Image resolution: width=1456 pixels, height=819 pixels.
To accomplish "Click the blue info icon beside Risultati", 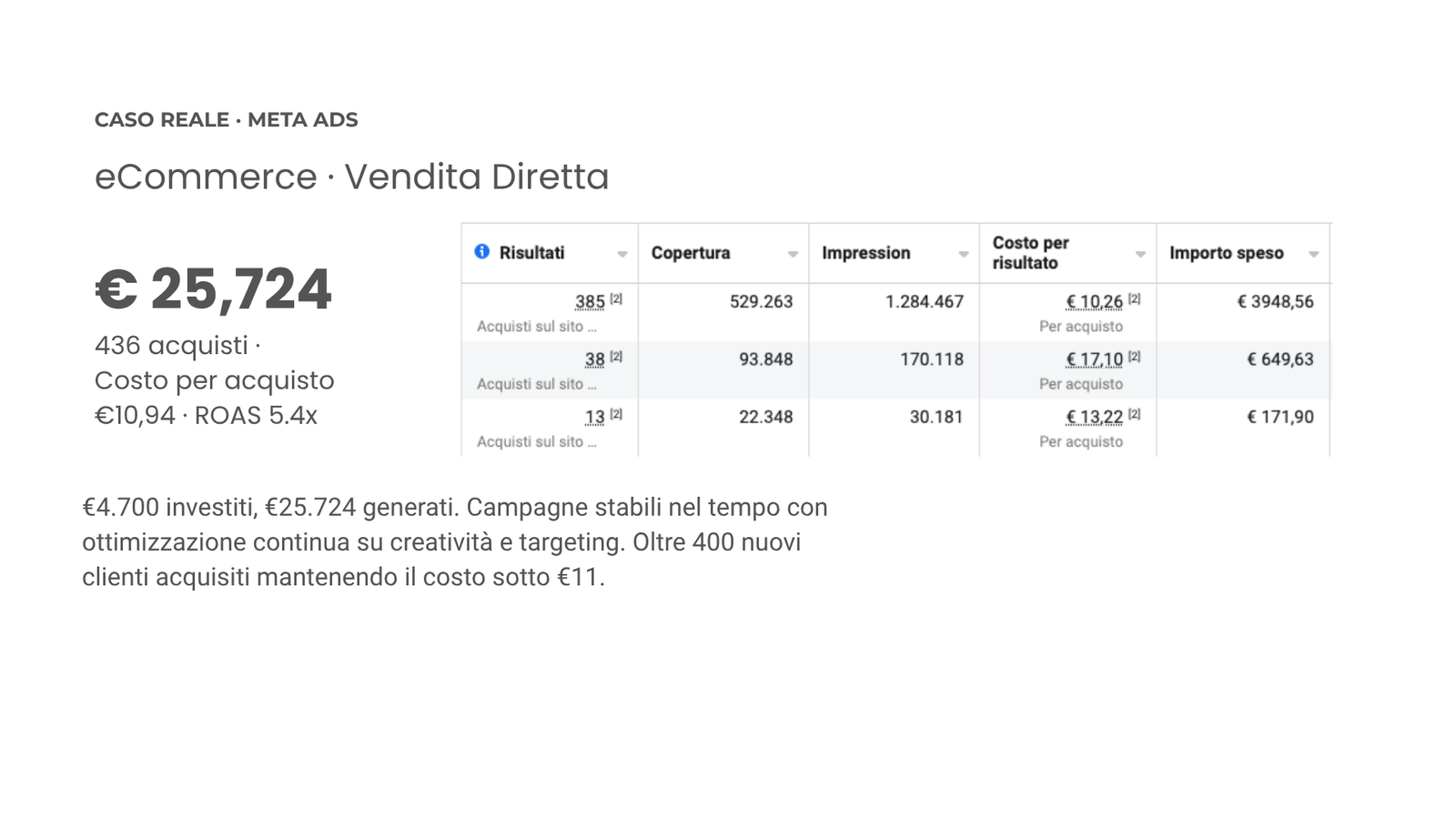I will (482, 251).
